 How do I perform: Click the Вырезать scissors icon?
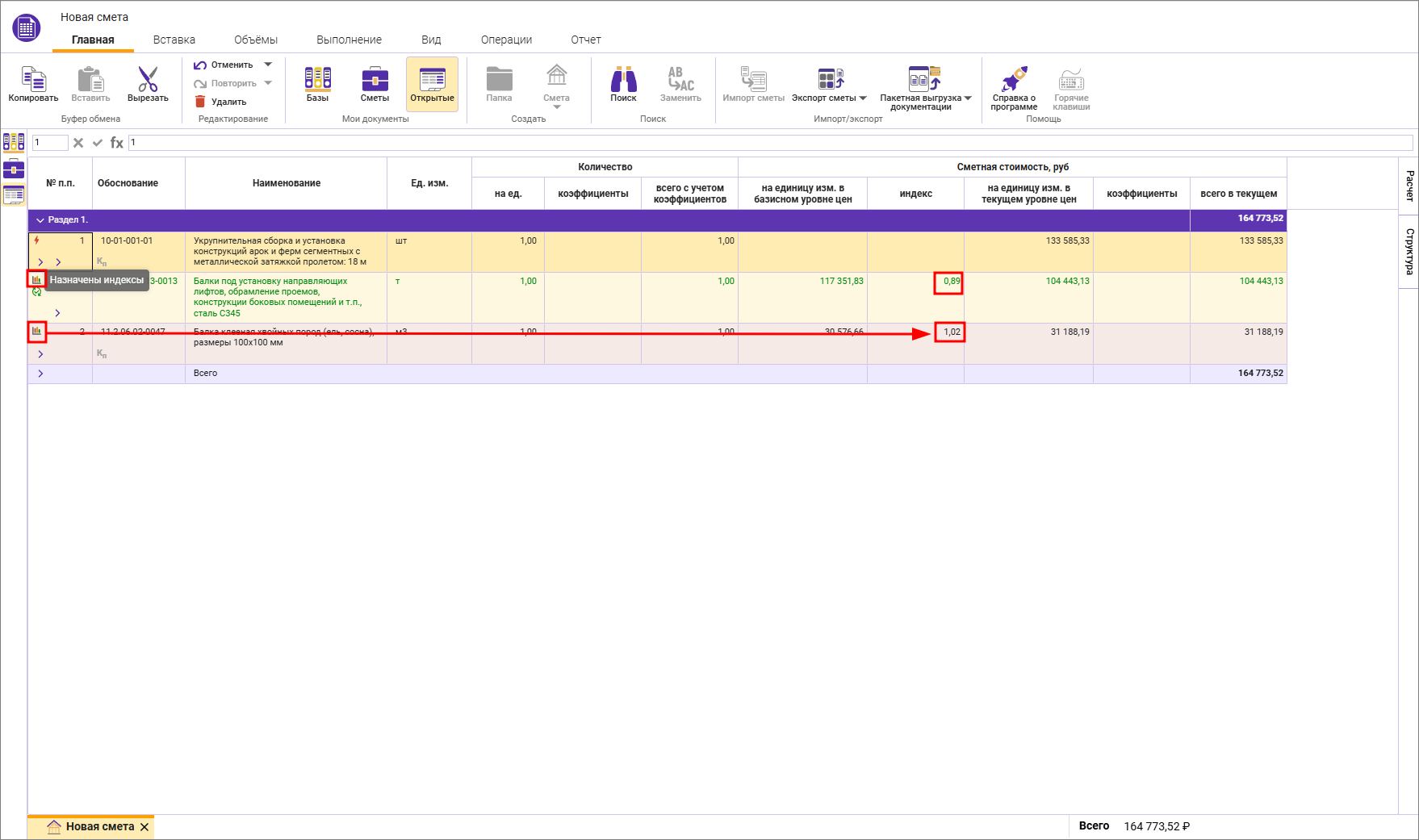[148, 81]
